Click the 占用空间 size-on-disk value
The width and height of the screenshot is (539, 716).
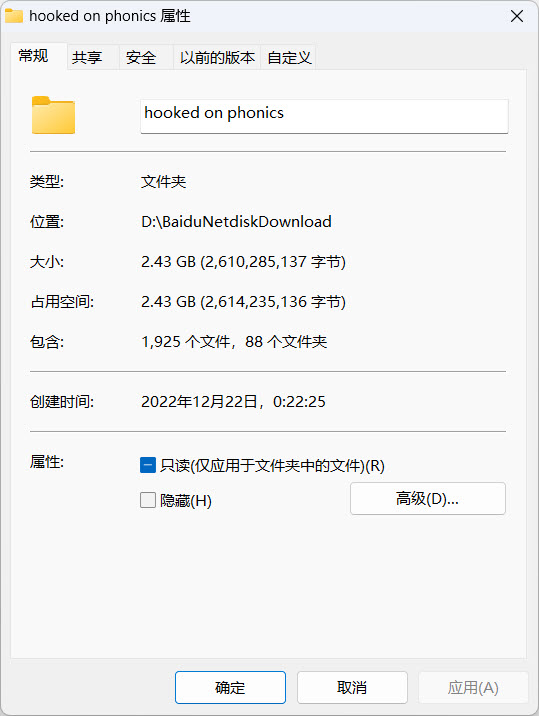(243, 301)
